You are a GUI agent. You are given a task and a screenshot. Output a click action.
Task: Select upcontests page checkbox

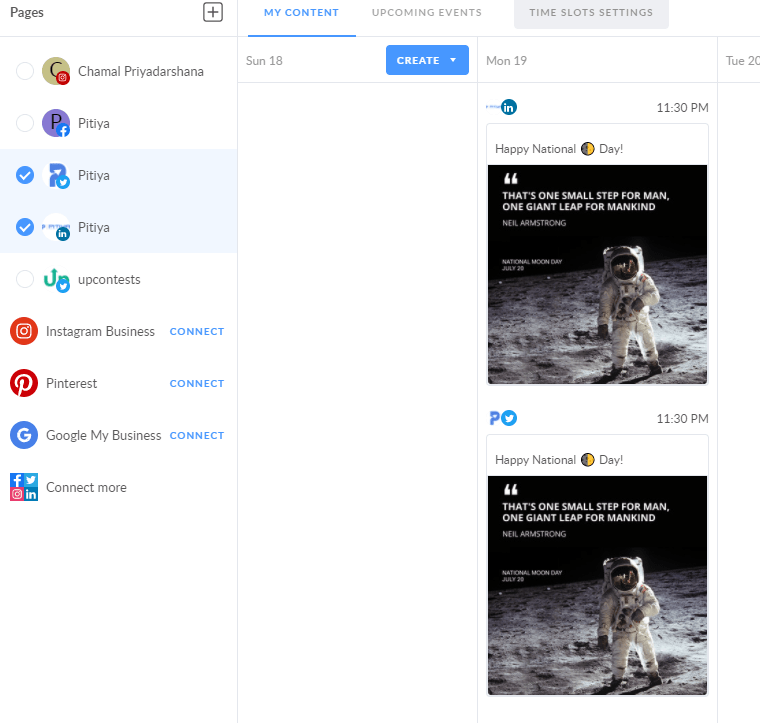point(25,279)
